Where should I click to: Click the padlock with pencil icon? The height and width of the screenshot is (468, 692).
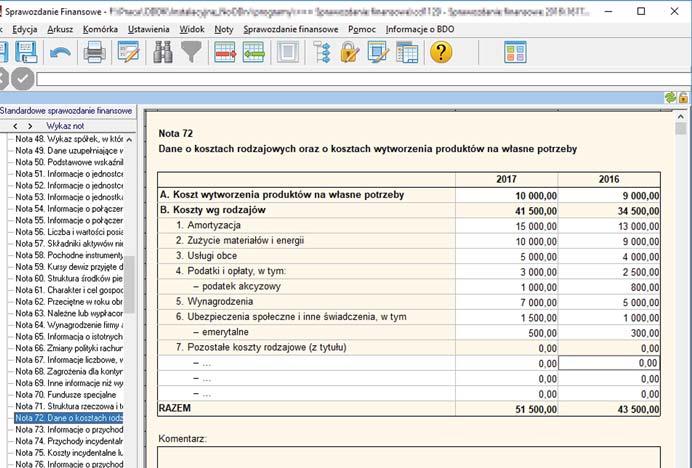pyautogui.click(x=350, y=52)
